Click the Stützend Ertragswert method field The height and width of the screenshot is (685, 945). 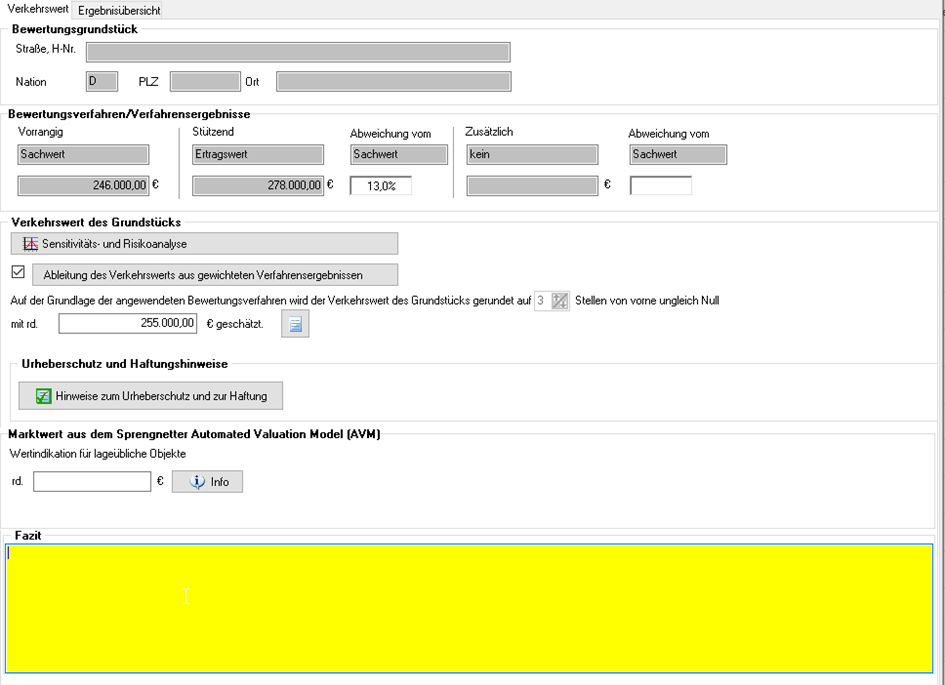coord(257,155)
